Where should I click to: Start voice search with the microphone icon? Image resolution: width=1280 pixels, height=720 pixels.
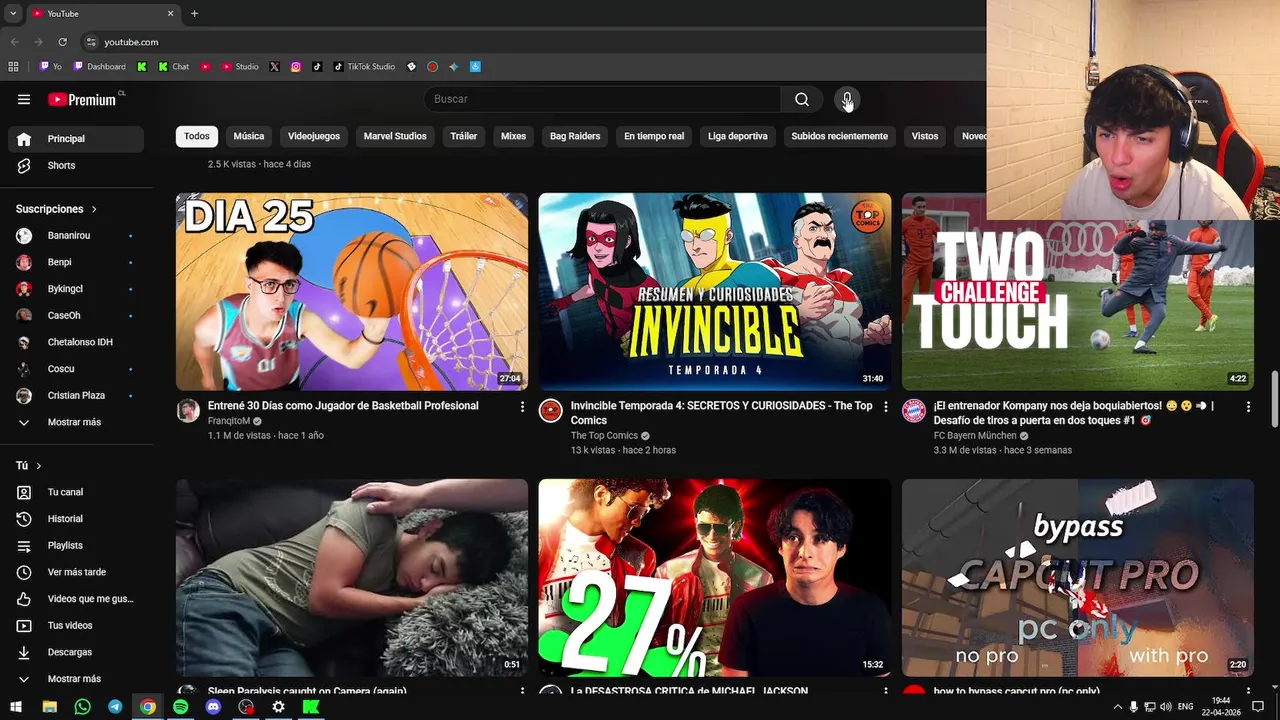click(847, 99)
